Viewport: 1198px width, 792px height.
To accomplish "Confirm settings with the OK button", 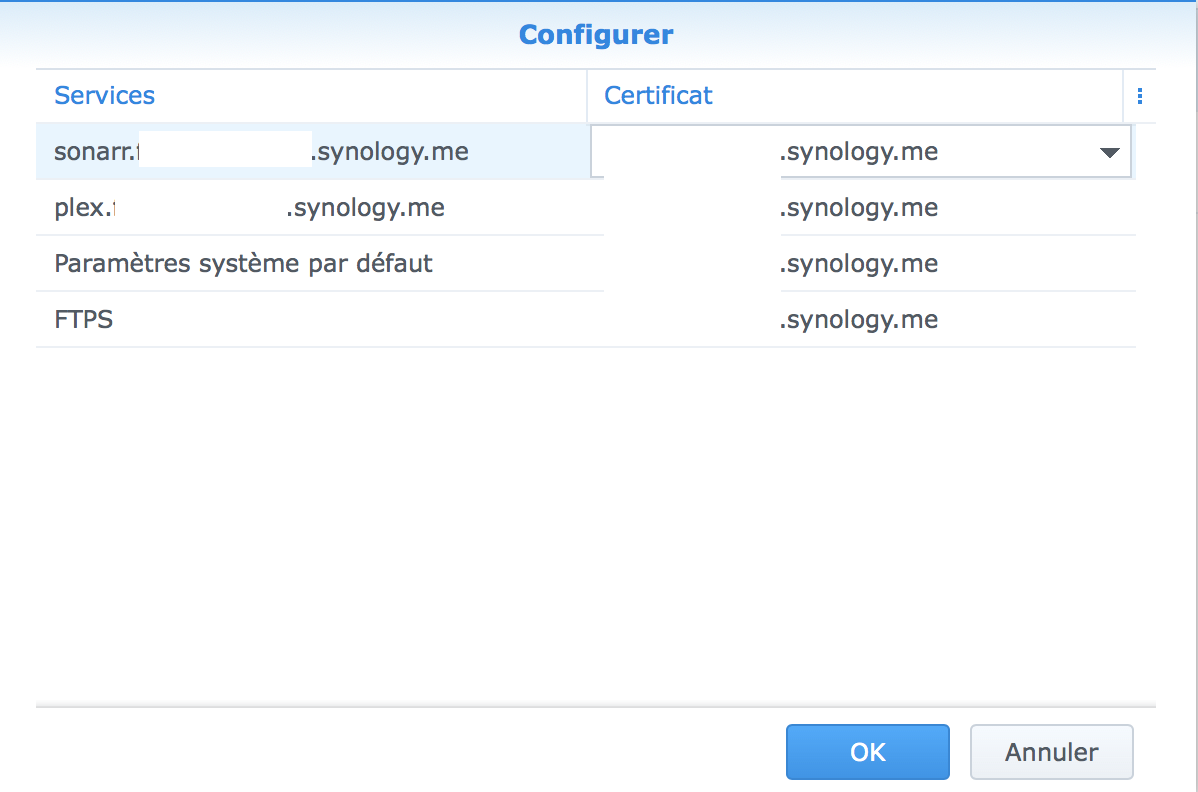I will [x=867, y=752].
